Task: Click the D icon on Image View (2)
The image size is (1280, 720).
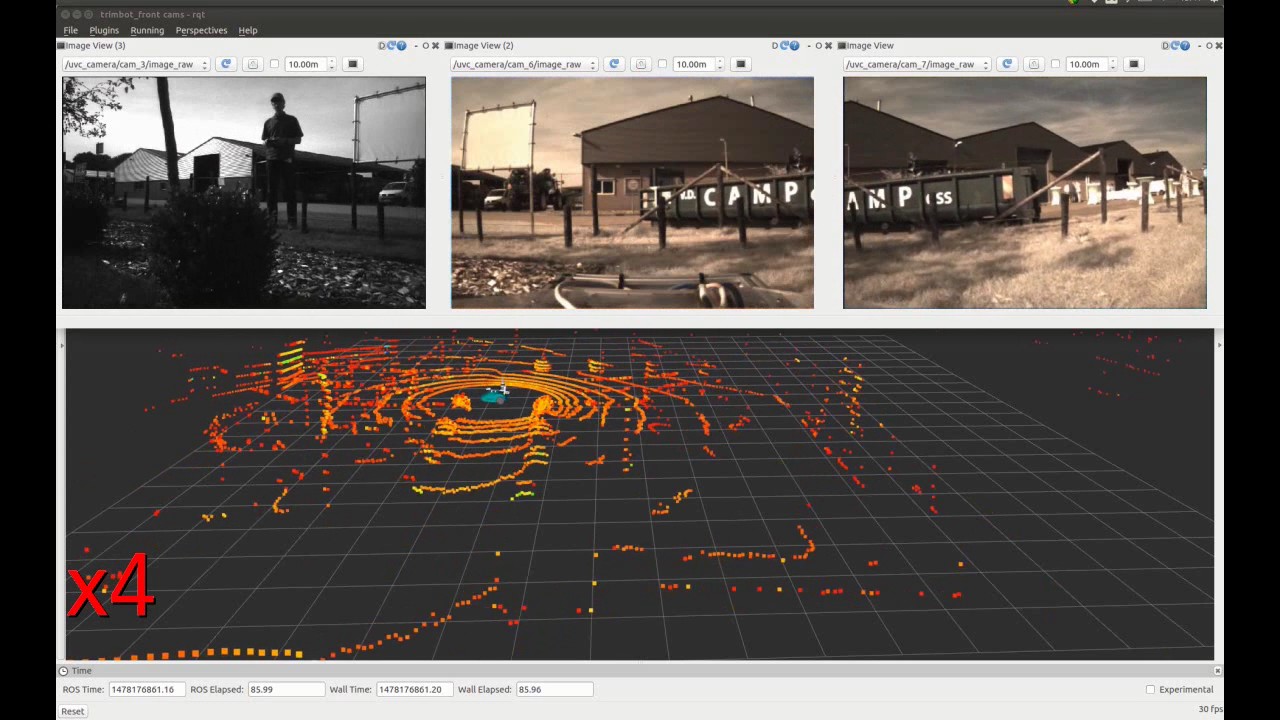Action: [775, 45]
